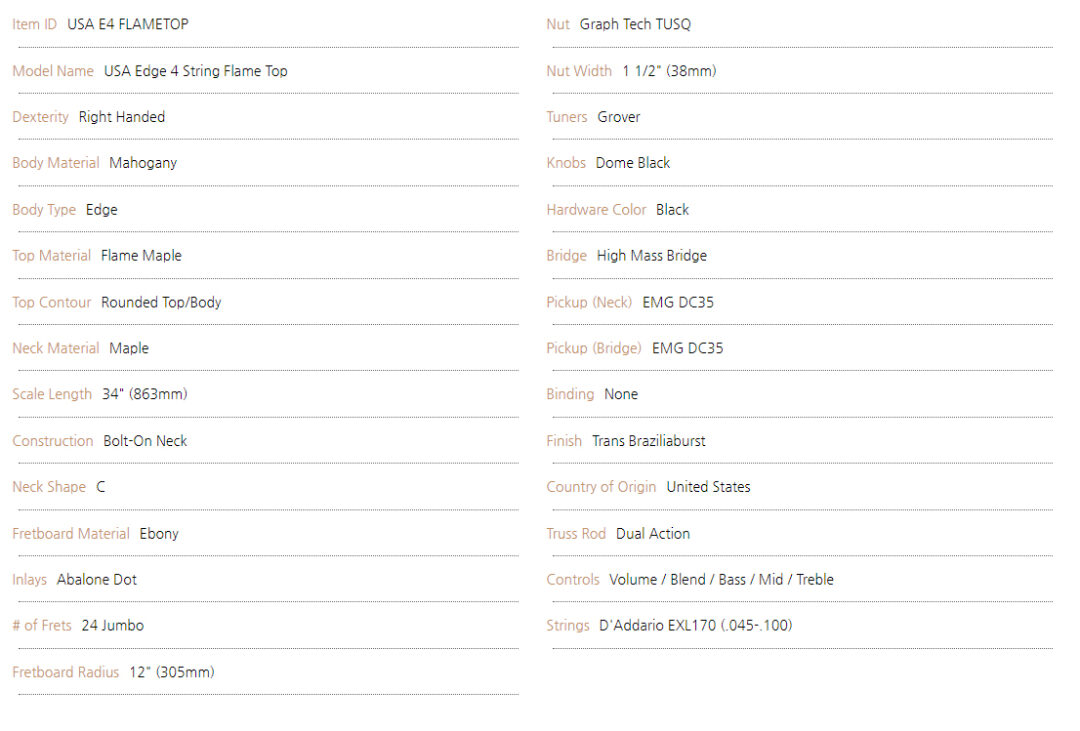Screen dimensions: 1080x731
Task: Click the Fretboard Radius value 12" (305mm)
Action: click(171, 673)
